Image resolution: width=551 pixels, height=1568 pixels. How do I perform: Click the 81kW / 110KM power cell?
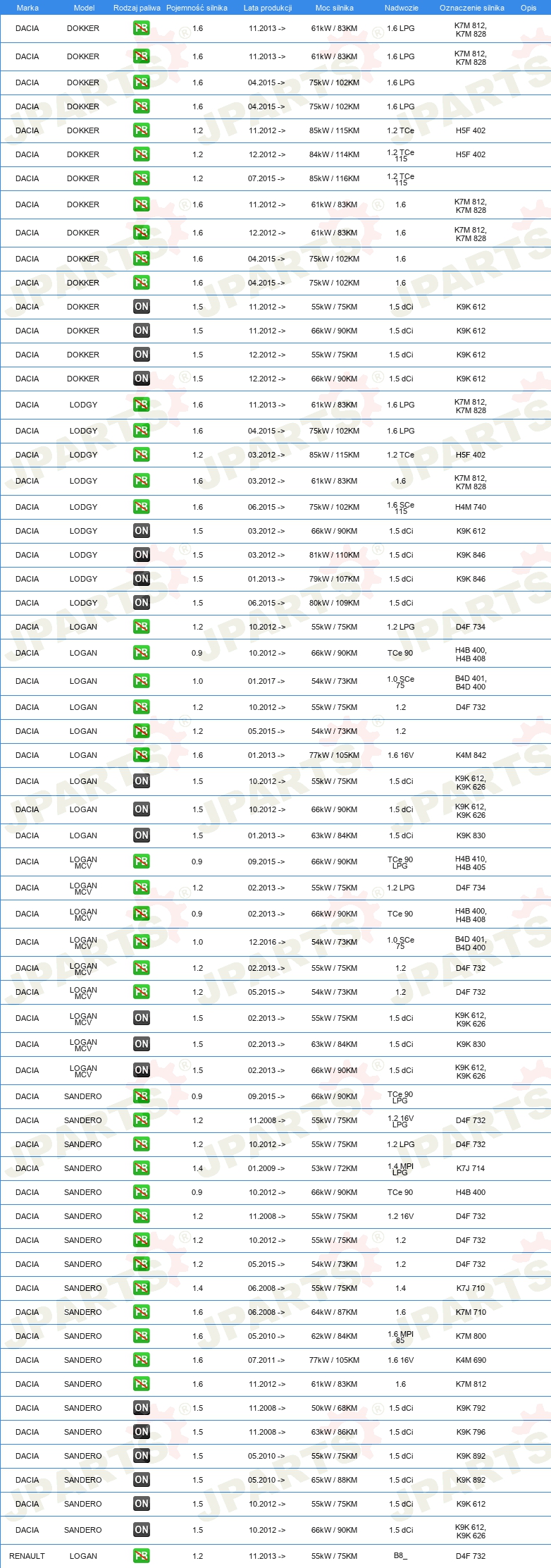tap(334, 555)
